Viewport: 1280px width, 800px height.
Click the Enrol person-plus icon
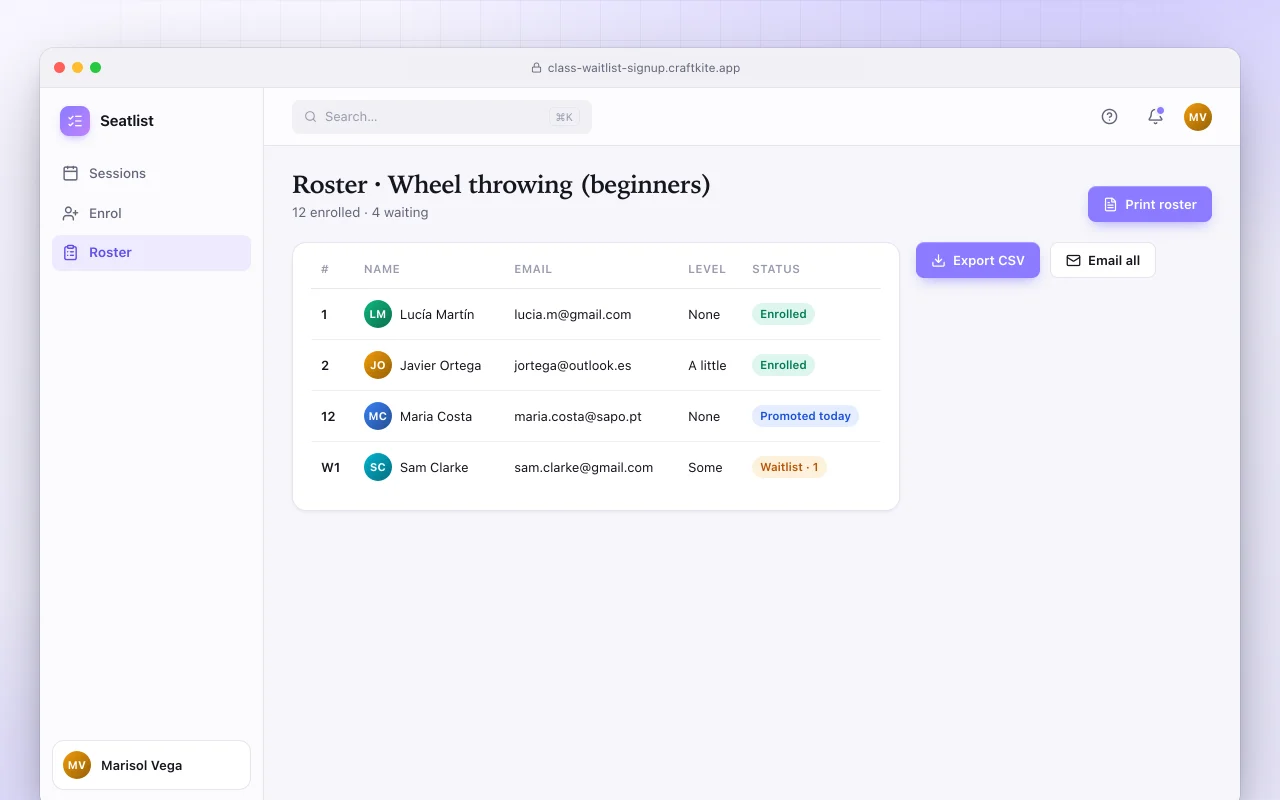70,213
